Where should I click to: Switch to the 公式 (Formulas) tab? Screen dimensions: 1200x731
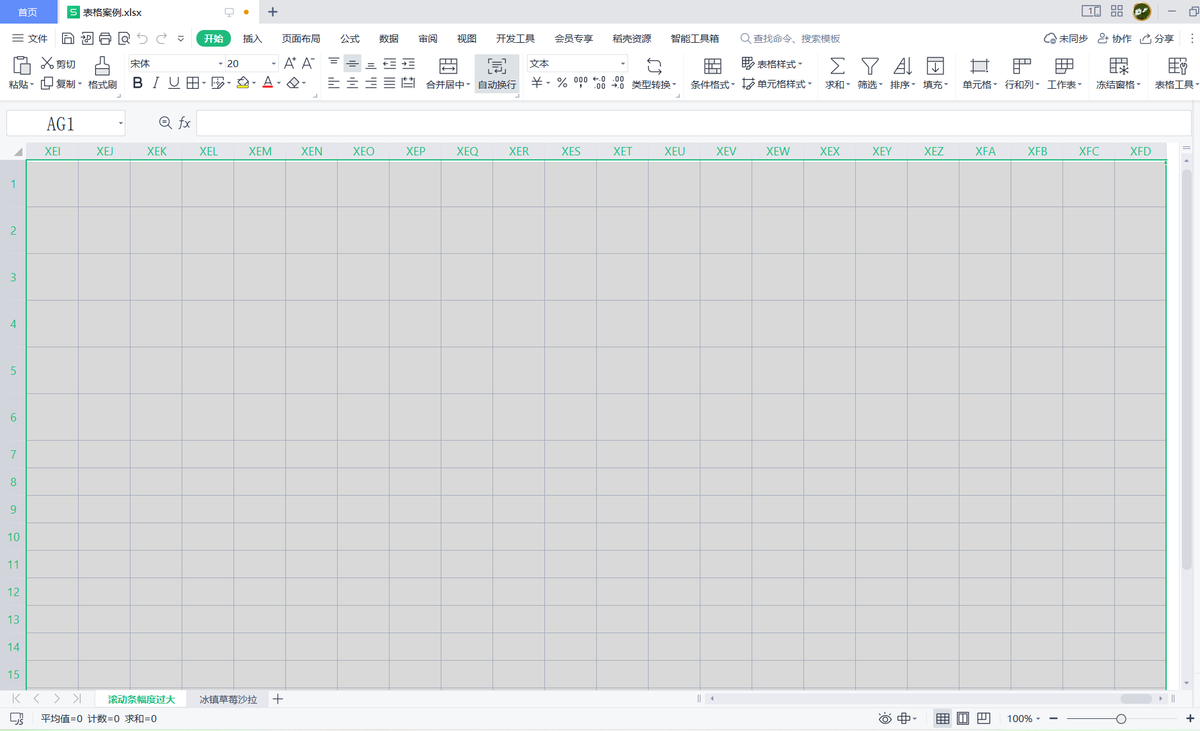tap(350, 39)
